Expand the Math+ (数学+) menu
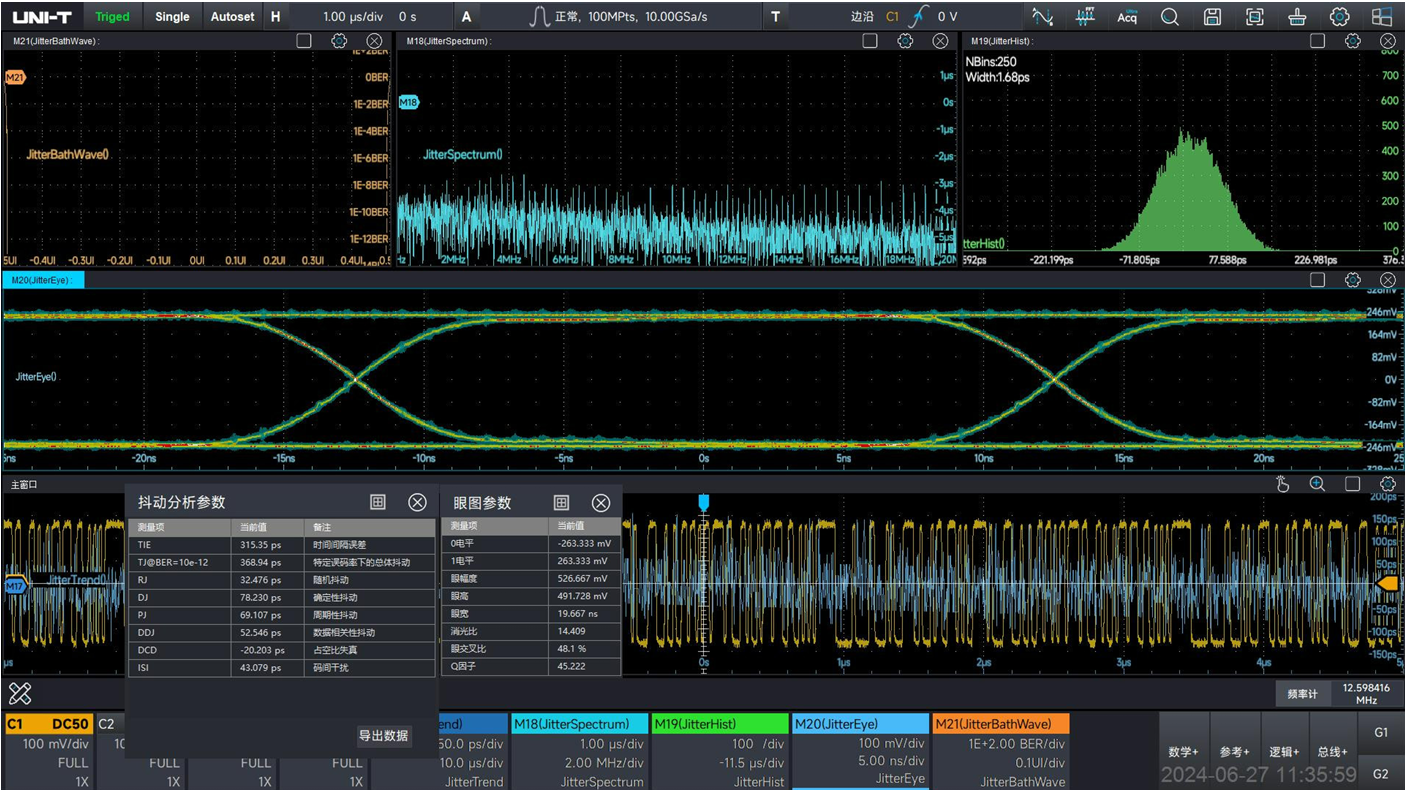The image size is (1405, 790). [1183, 752]
